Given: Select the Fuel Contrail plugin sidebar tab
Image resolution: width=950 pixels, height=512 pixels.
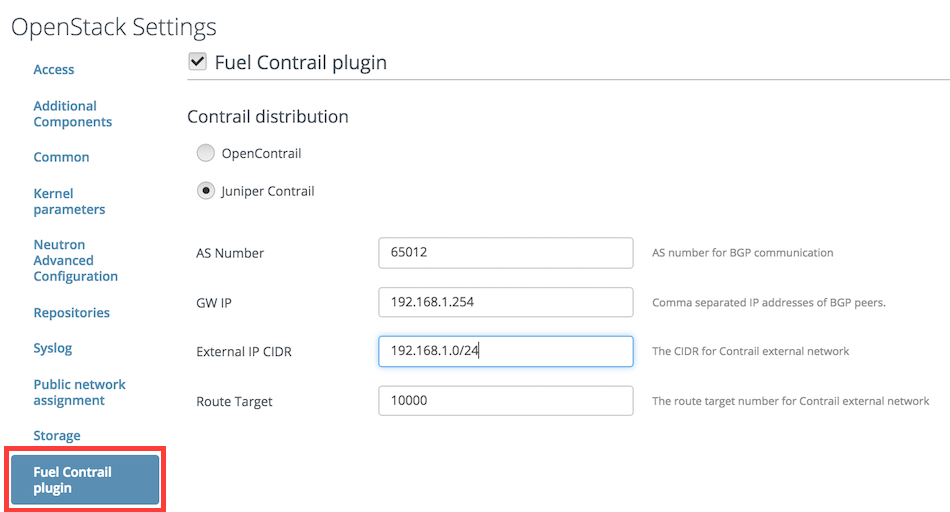Looking at the screenshot, I should [x=85, y=480].
